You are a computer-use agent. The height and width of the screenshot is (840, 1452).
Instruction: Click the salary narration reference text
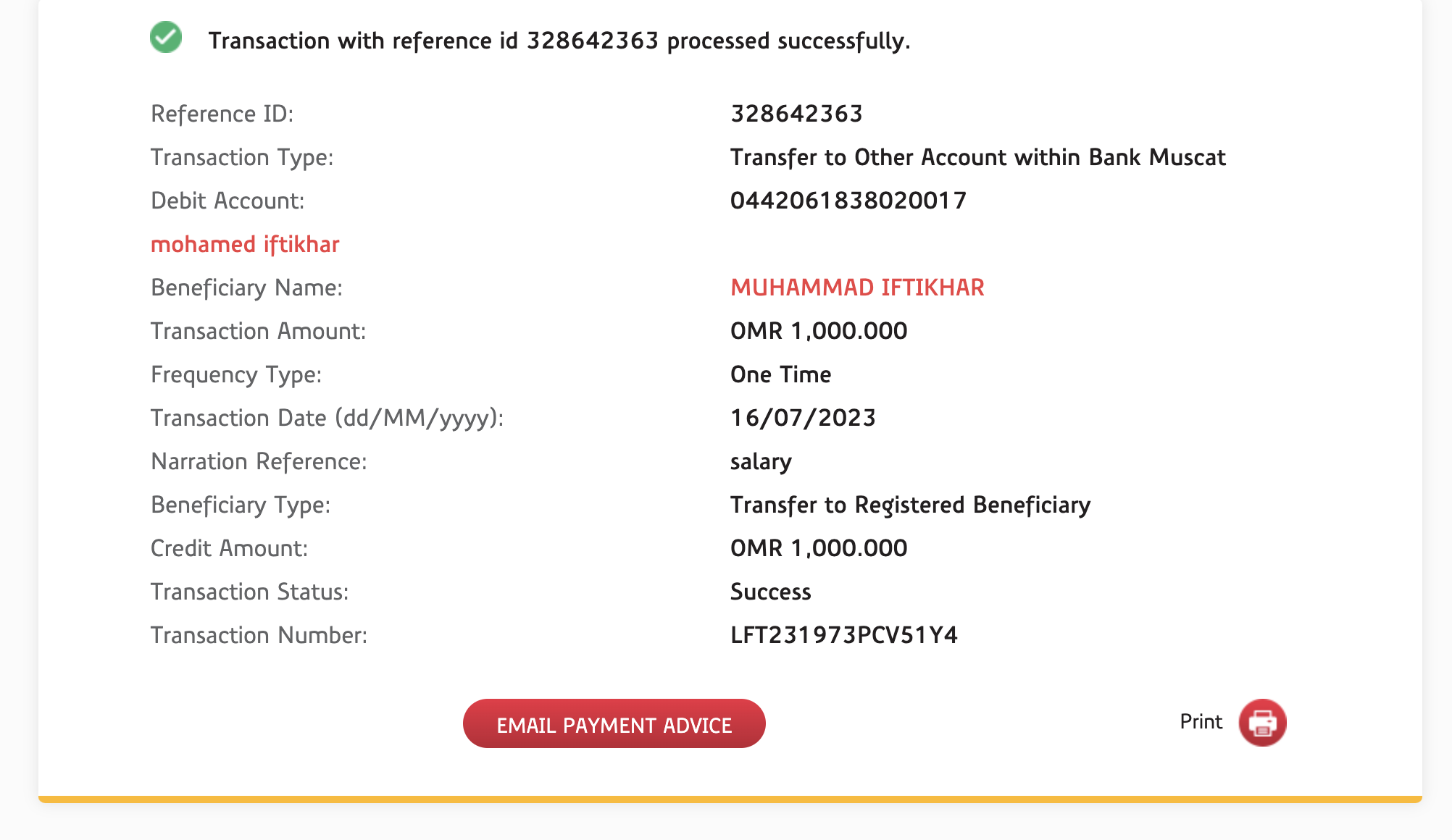tap(761, 461)
